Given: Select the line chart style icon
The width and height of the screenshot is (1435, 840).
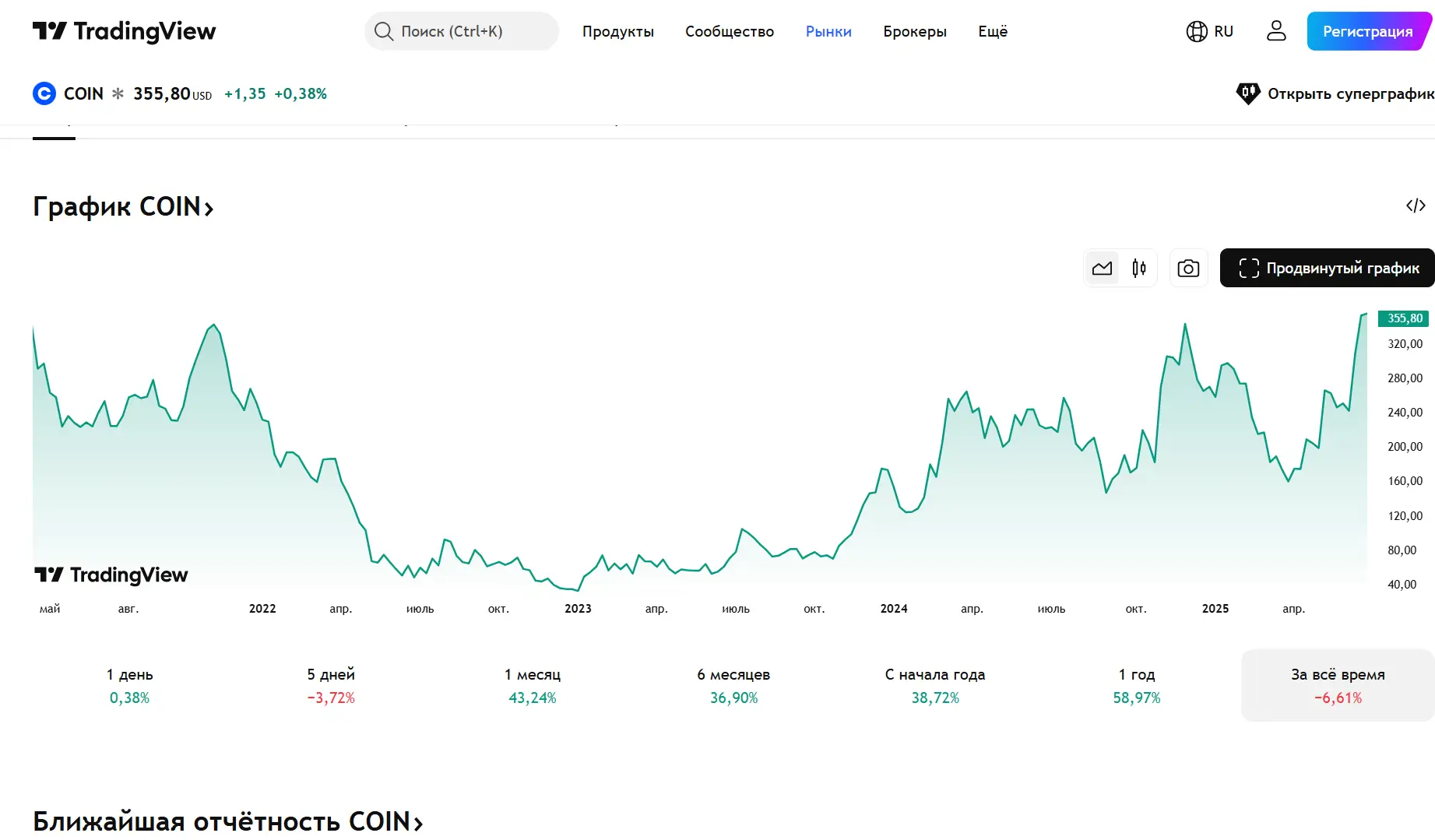Looking at the screenshot, I should tap(1102, 267).
